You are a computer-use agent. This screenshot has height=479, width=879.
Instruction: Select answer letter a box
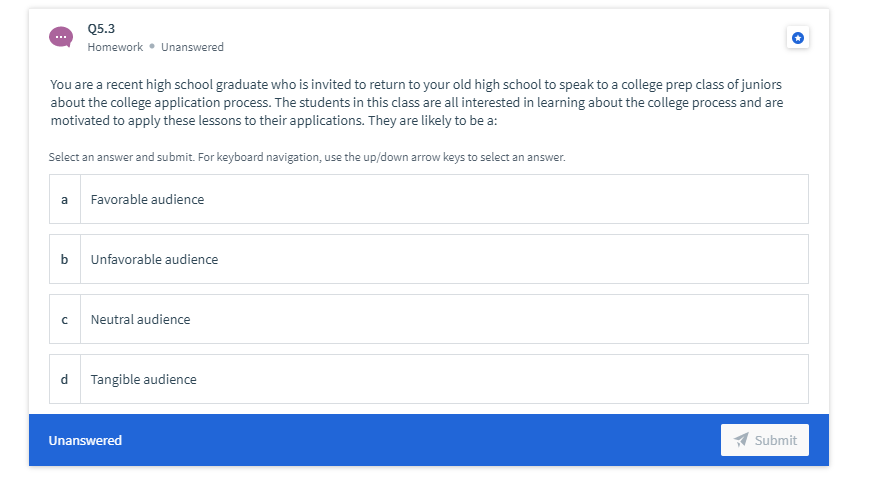(x=64, y=199)
